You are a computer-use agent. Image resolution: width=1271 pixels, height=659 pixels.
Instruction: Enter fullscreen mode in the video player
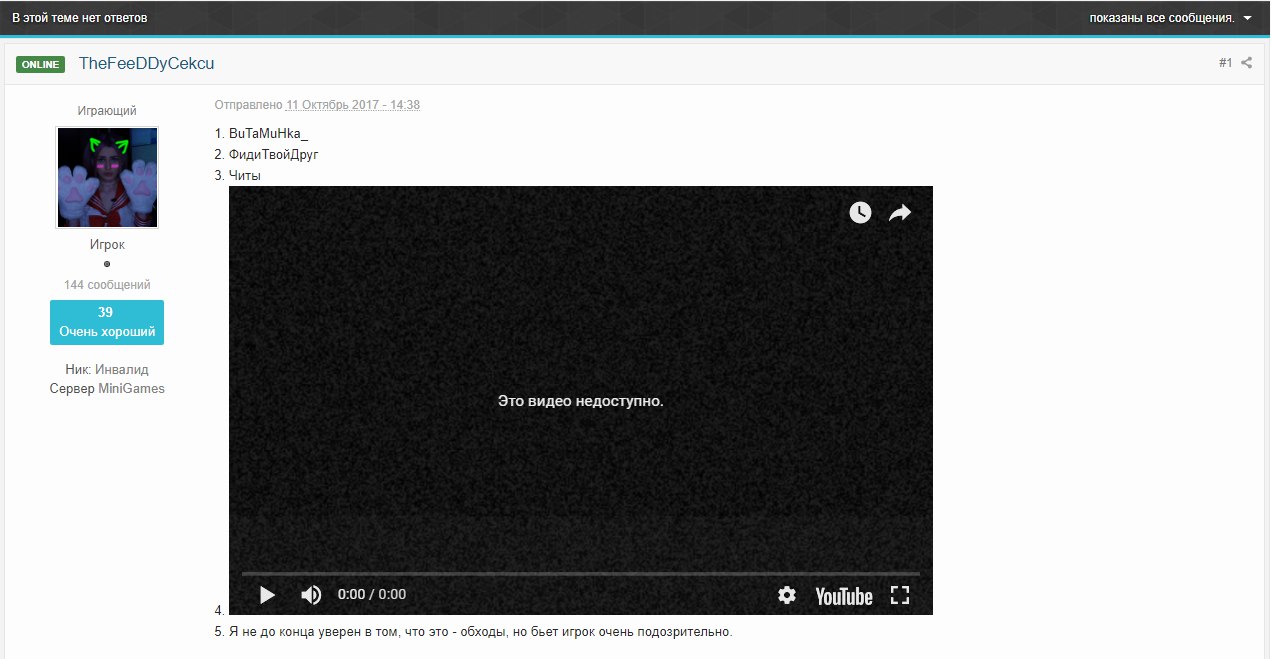(x=900, y=595)
